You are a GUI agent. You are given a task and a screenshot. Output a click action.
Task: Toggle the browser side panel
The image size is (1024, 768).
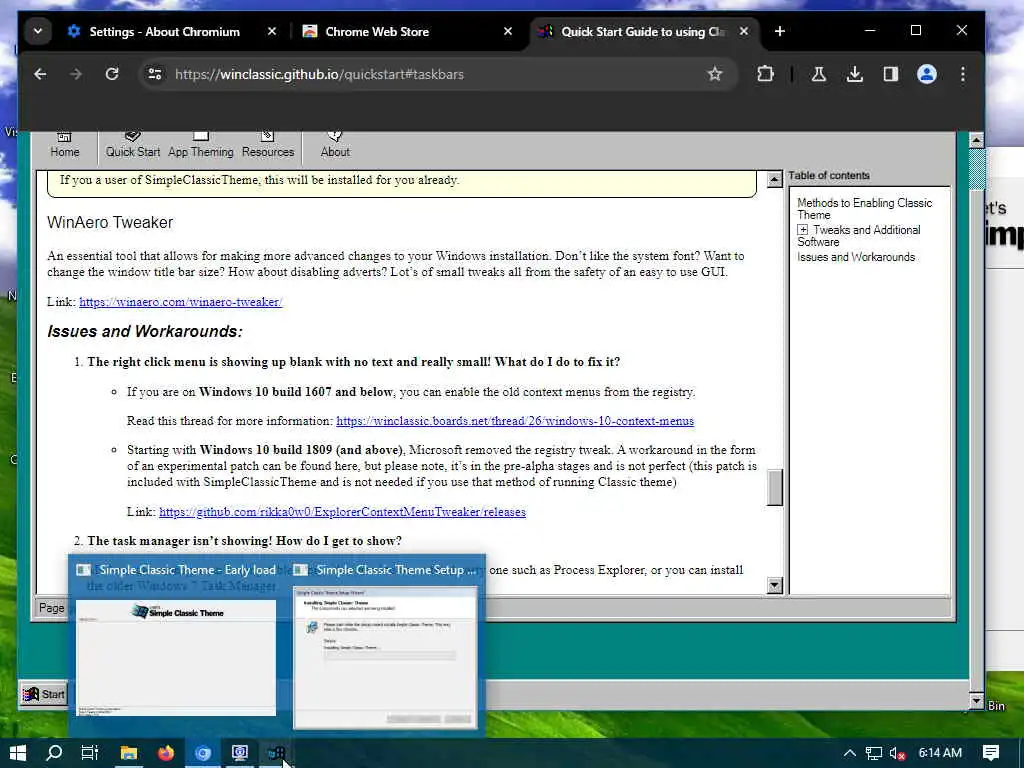(891, 74)
